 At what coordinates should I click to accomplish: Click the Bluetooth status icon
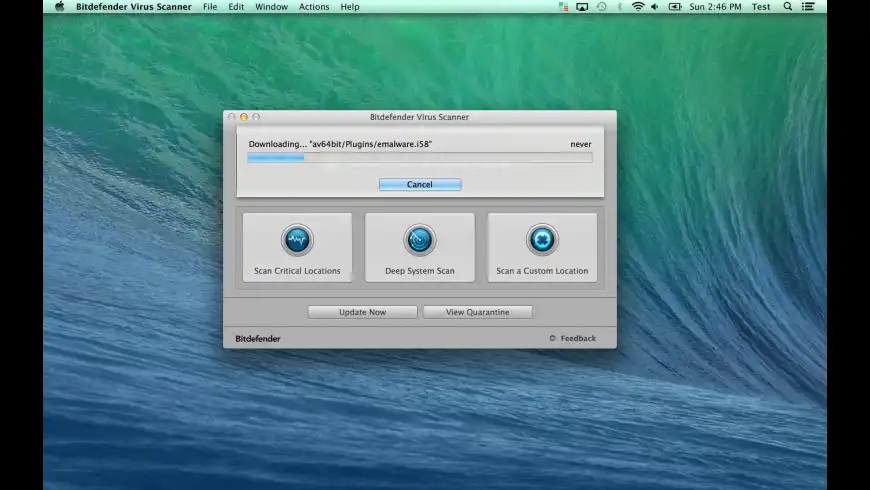pos(620,7)
